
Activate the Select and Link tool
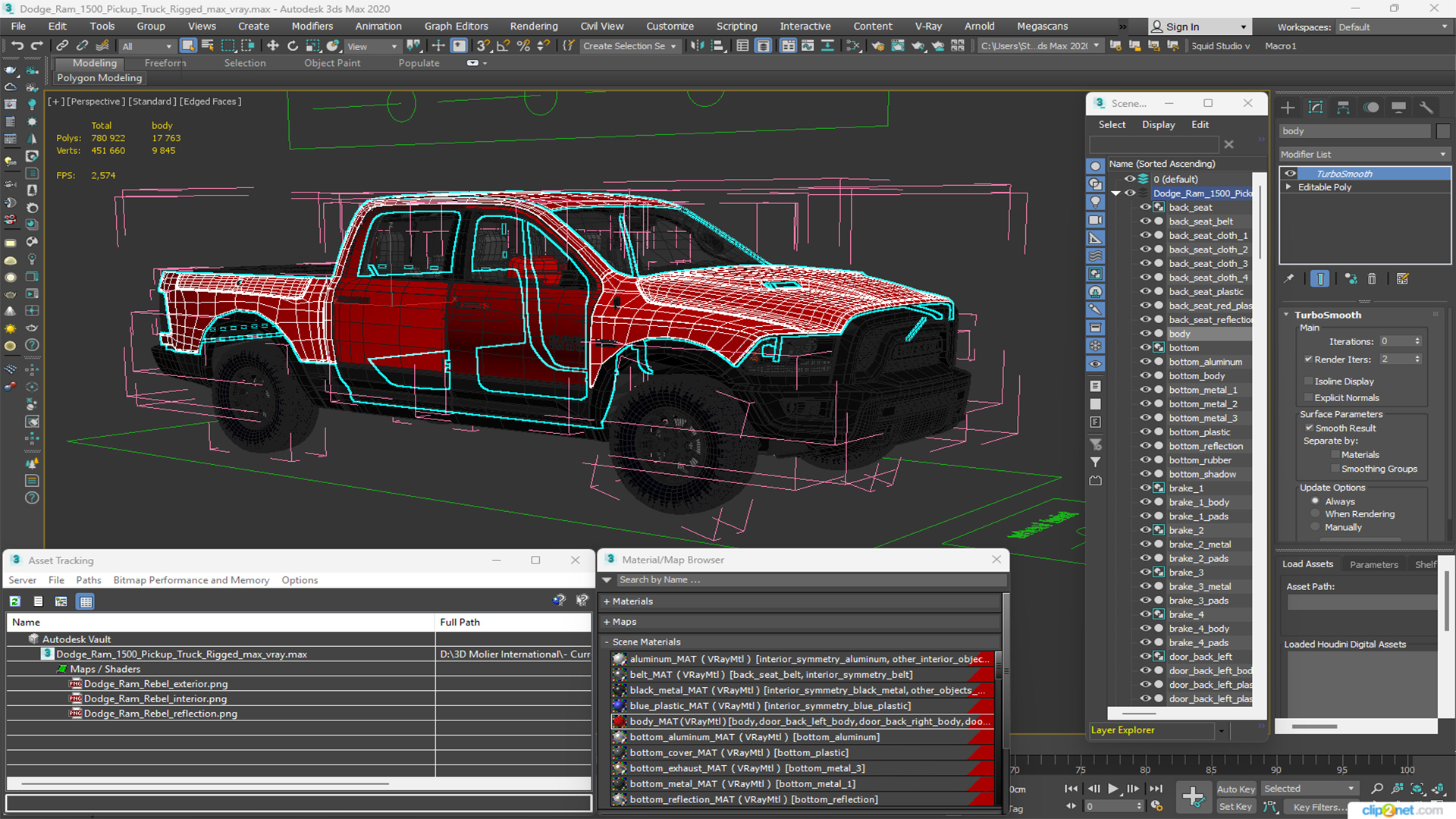pyautogui.click(x=62, y=46)
